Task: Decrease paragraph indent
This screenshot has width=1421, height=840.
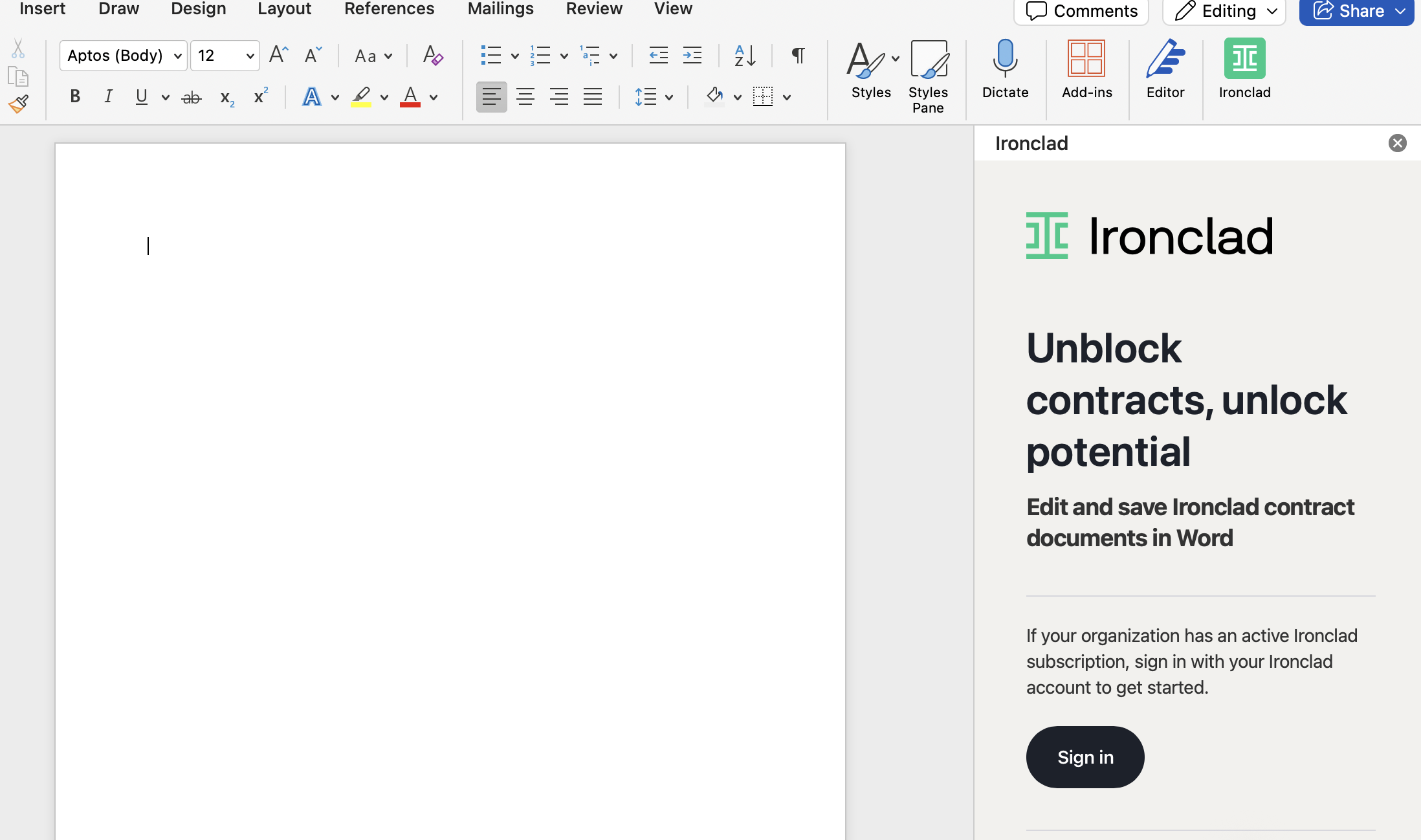Action: pos(659,55)
